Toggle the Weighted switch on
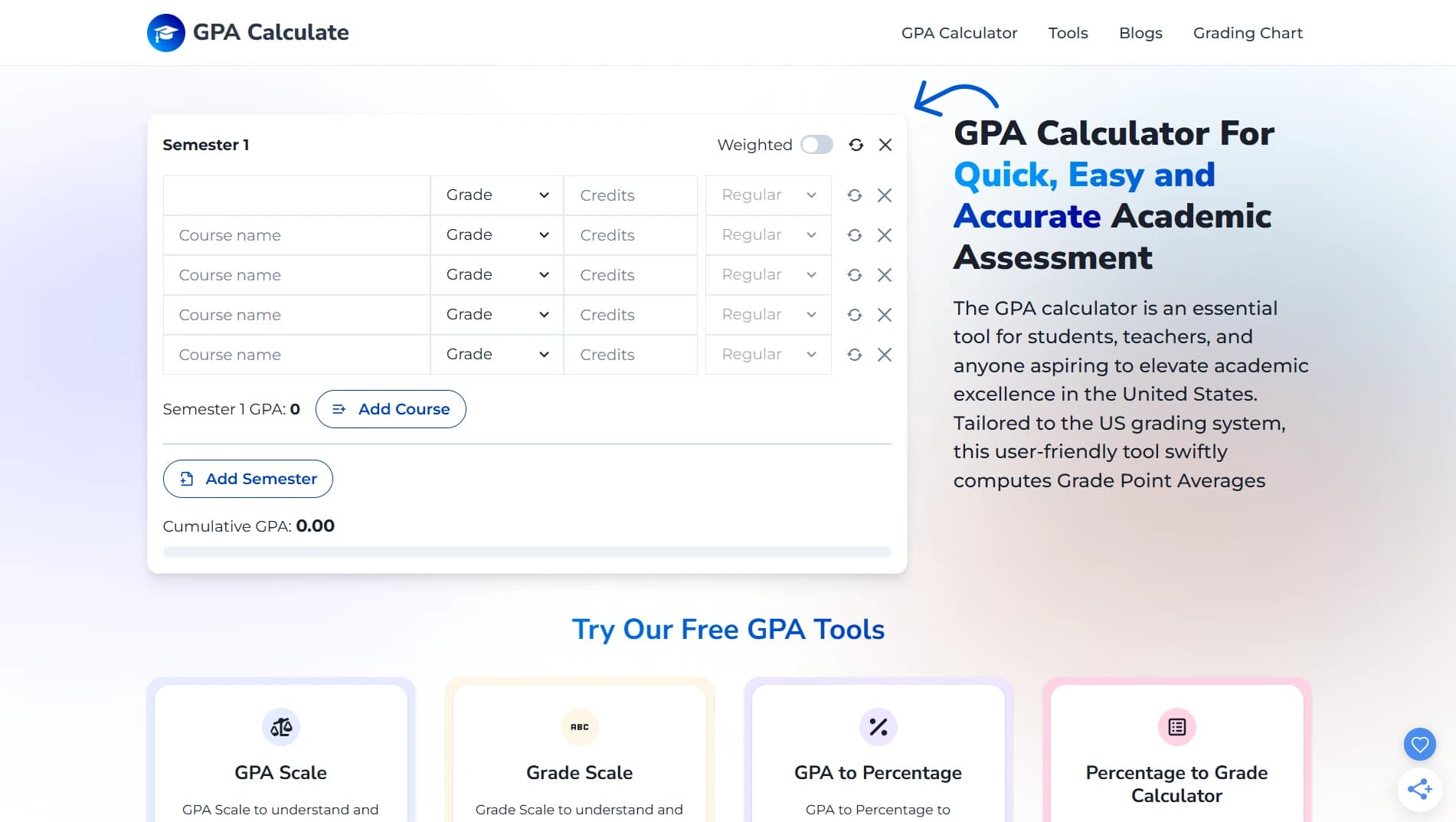This screenshot has height=822, width=1456. click(816, 145)
